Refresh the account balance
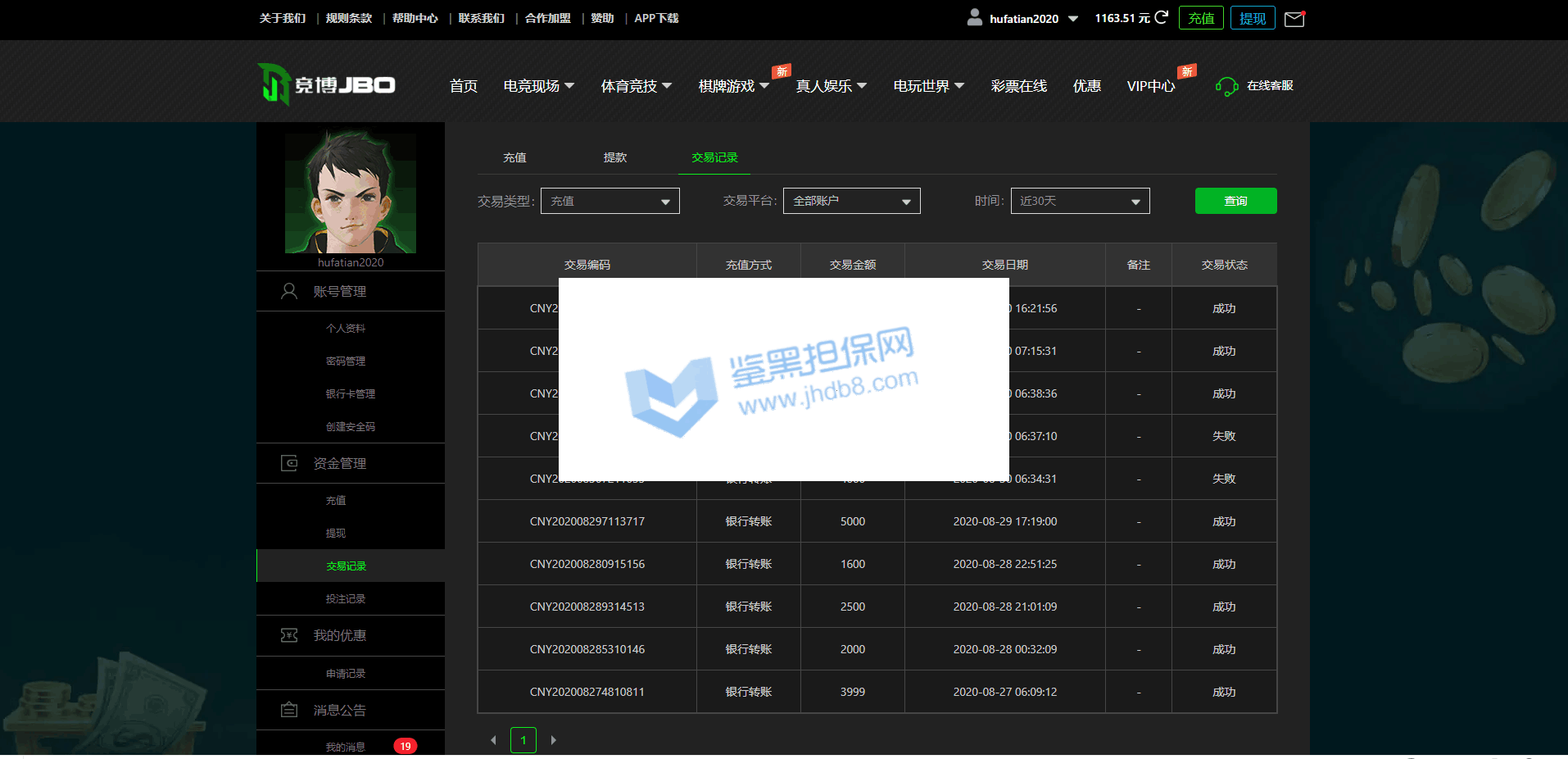 [x=1161, y=17]
